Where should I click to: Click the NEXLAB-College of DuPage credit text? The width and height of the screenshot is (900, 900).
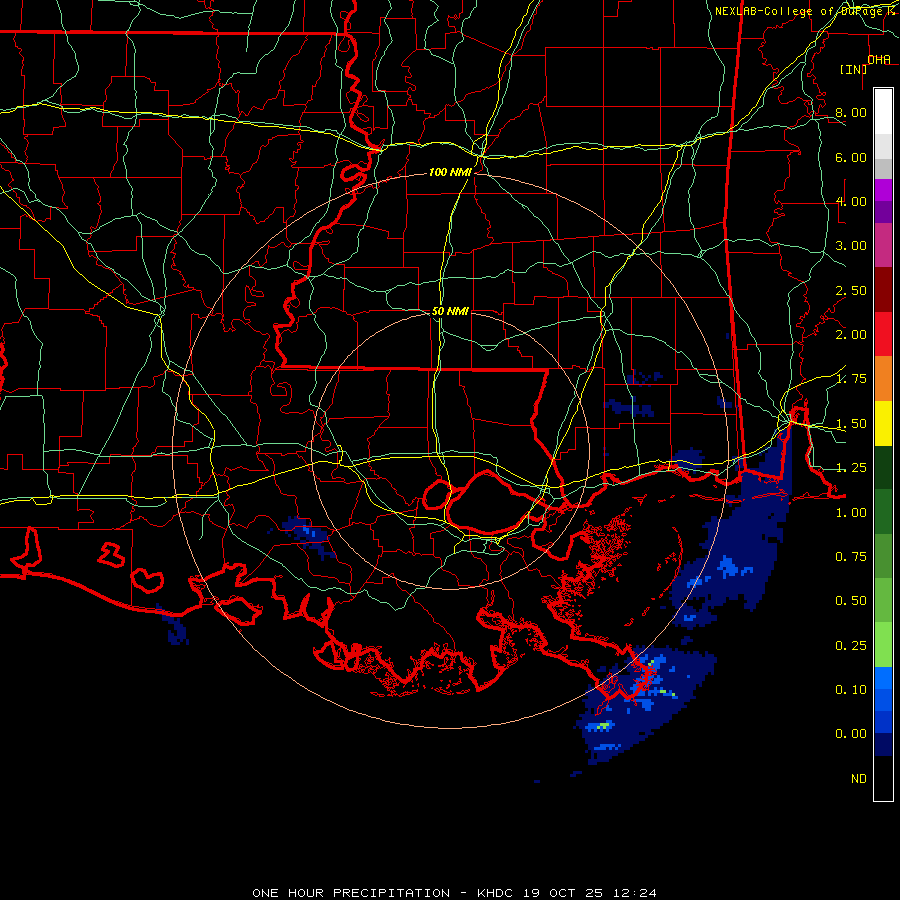click(806, 11)
